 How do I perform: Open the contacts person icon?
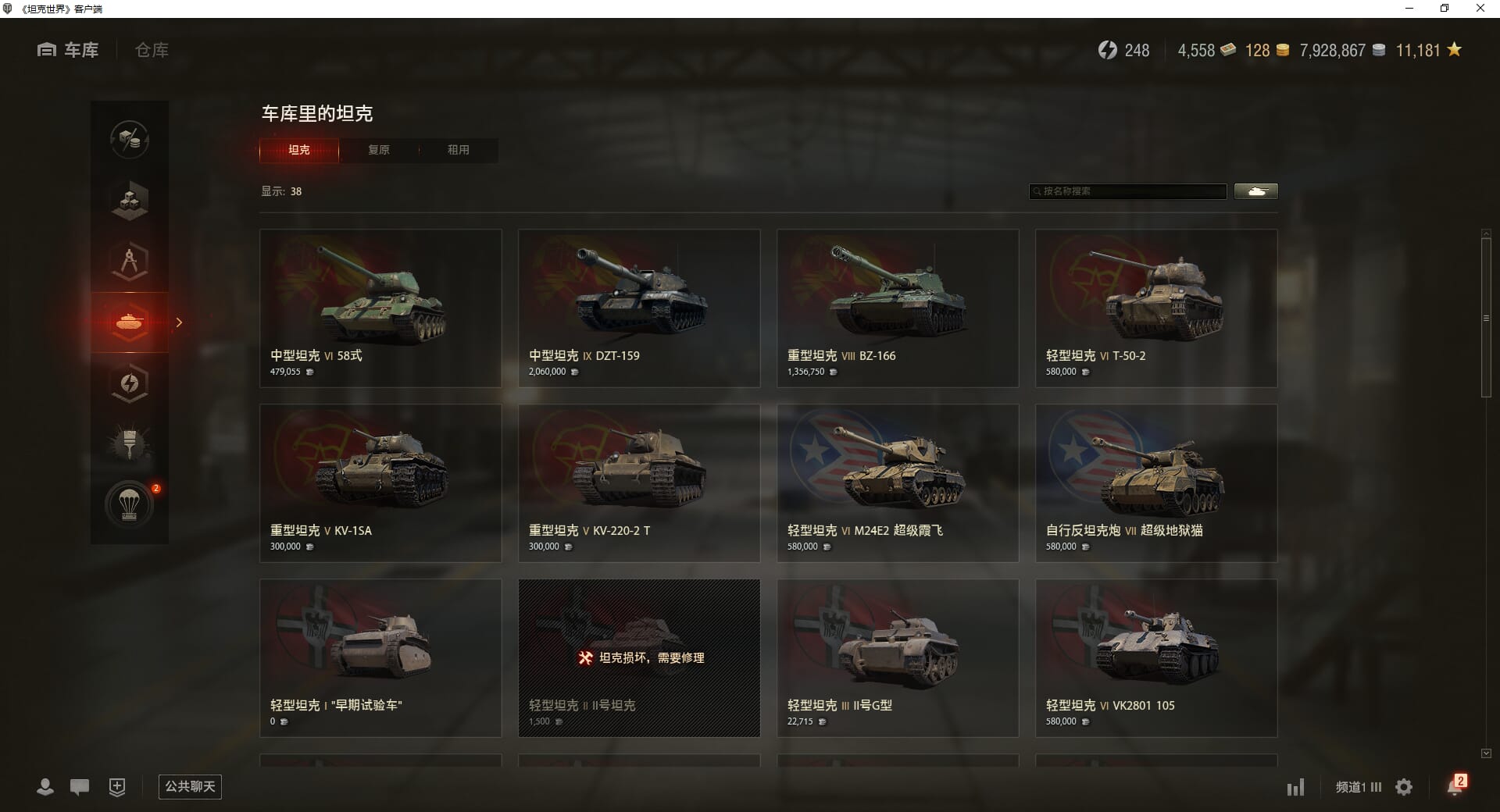45,787
